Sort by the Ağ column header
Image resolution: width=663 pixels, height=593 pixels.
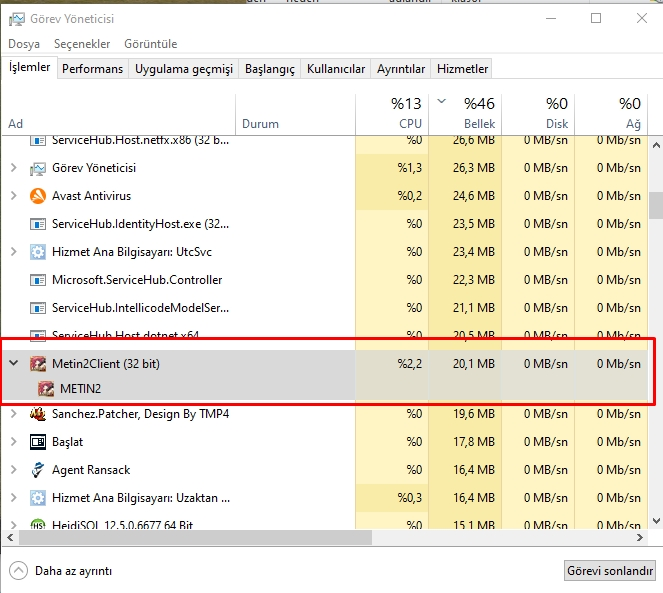pos(611,114)
